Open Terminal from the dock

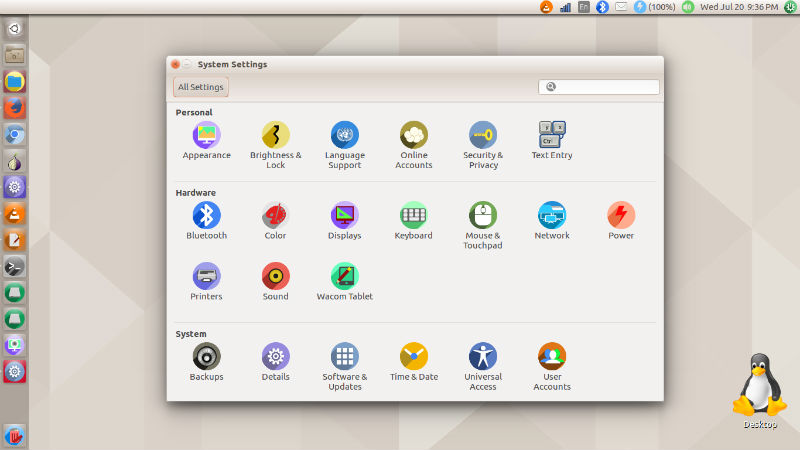14,267
